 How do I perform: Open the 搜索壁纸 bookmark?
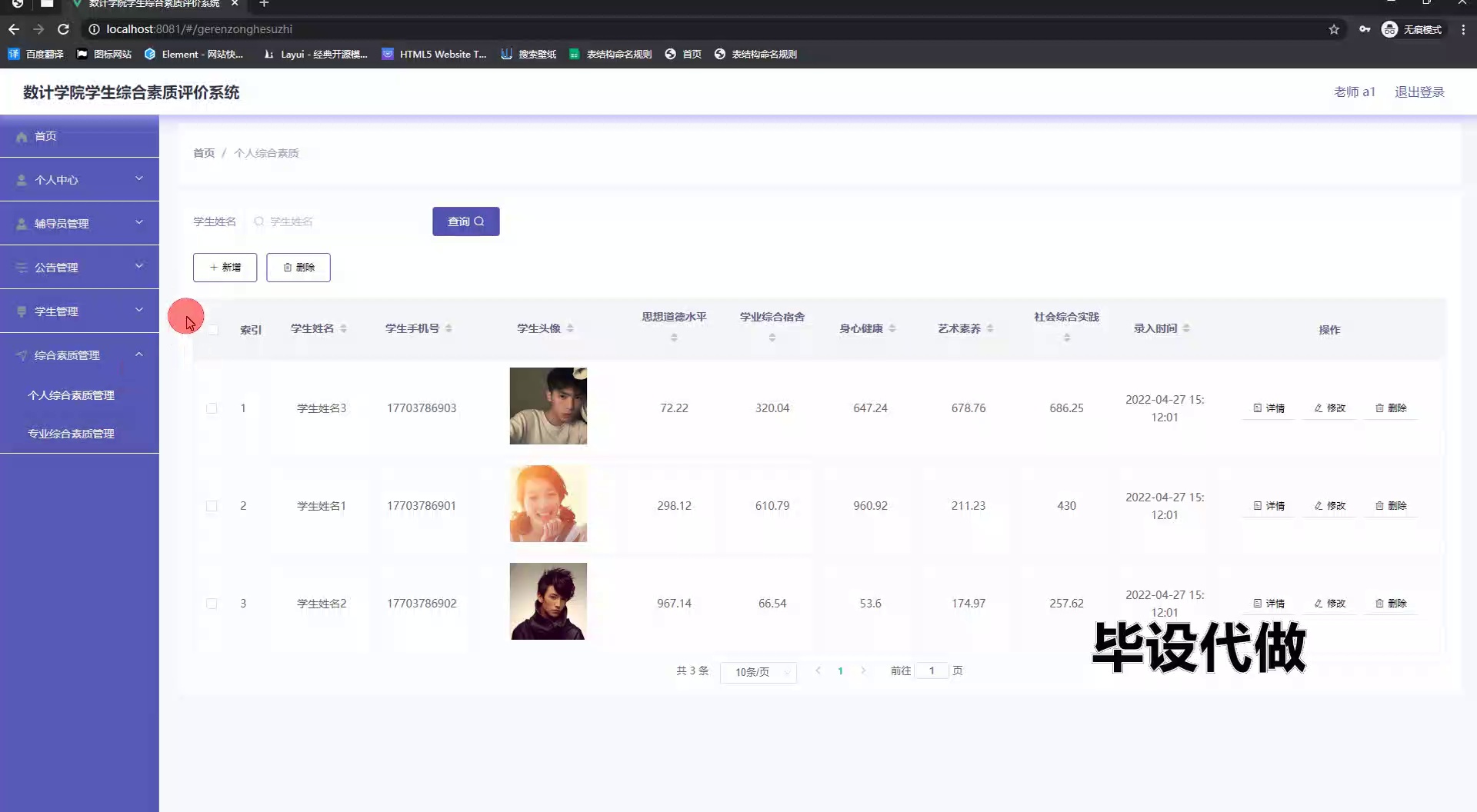(528, 54)
